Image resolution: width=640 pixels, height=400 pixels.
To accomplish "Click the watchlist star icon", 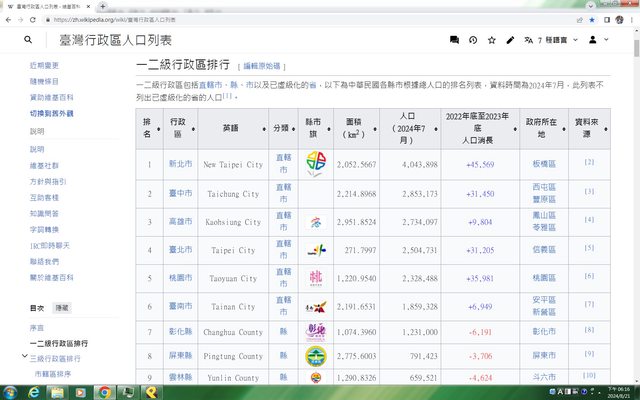I will pyautogui.click(x=491, y=40).
